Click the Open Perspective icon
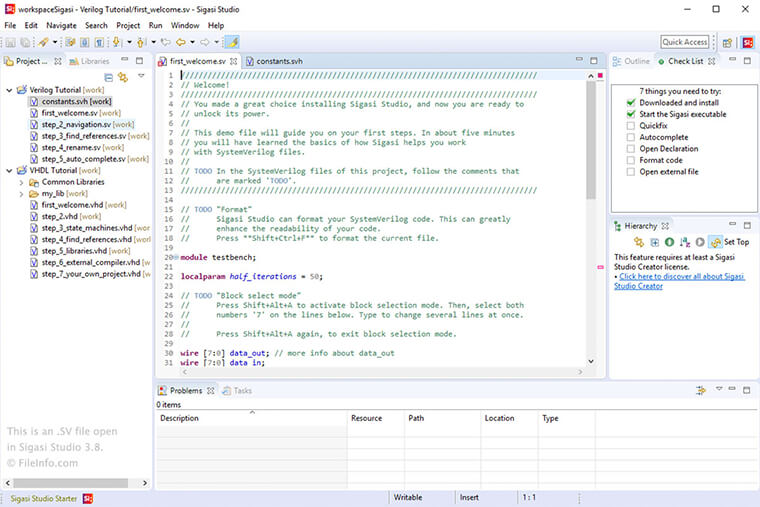Image resolution: width=760 pixels, height=507 pixels. pyautogui.click(x=727, y=42)
